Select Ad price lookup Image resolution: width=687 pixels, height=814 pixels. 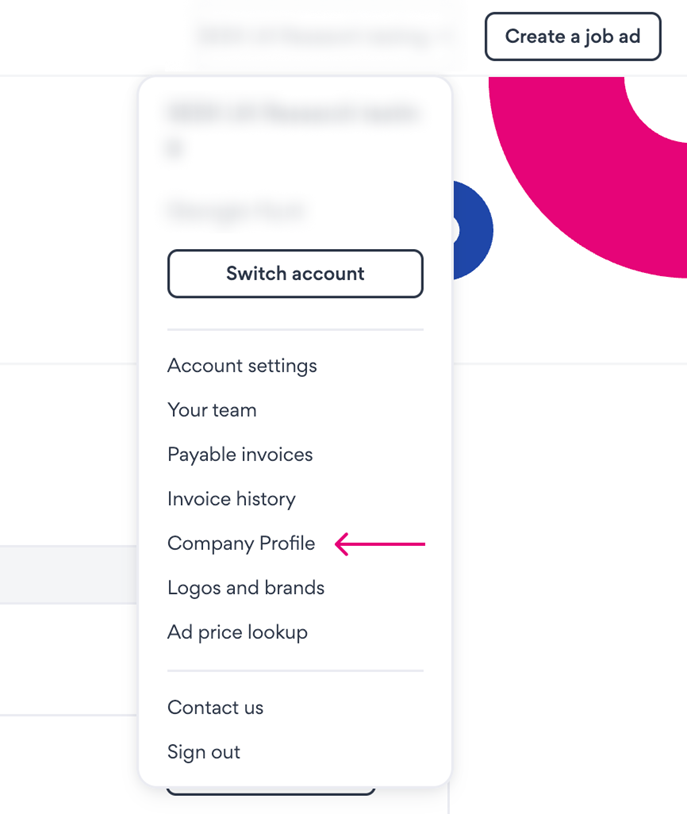click(237, 632)
